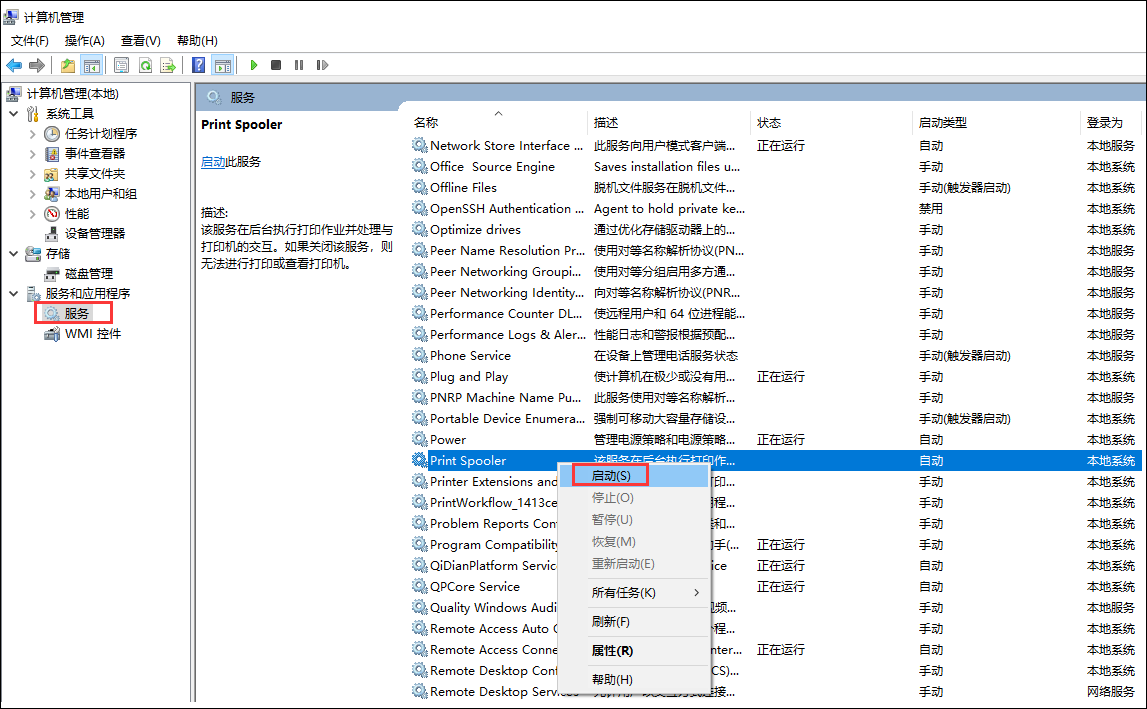
Task: Click the Up One Level folder icon
Action: tap(67, 65)
